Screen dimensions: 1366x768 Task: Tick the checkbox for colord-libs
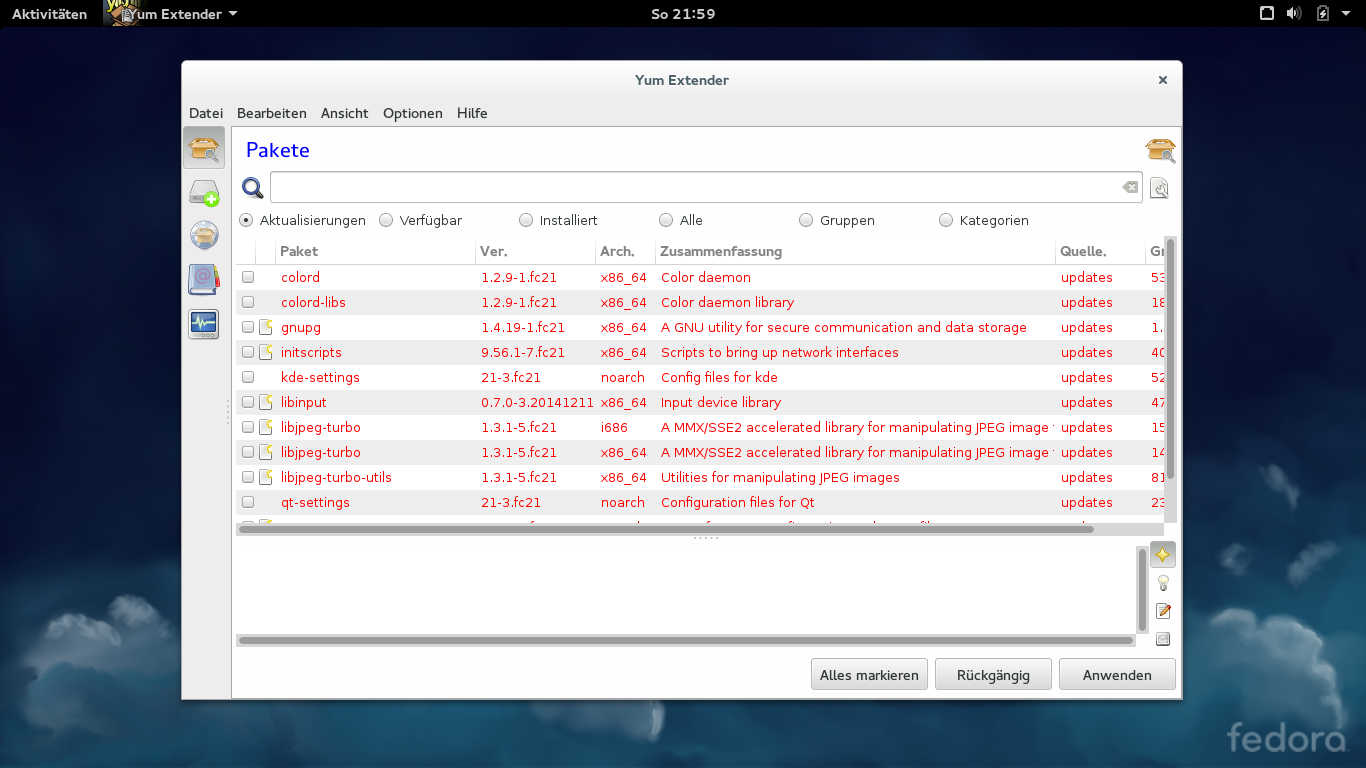tap(248, 302)
